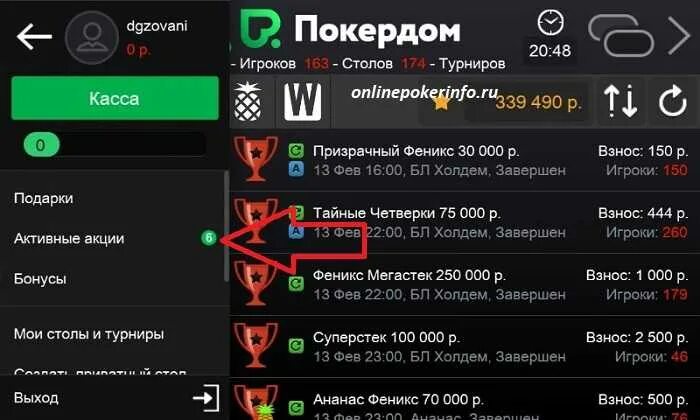
Task: Open Феникс Мегастек 250 000 р. tournament
Action: click(x=460, y=285)
